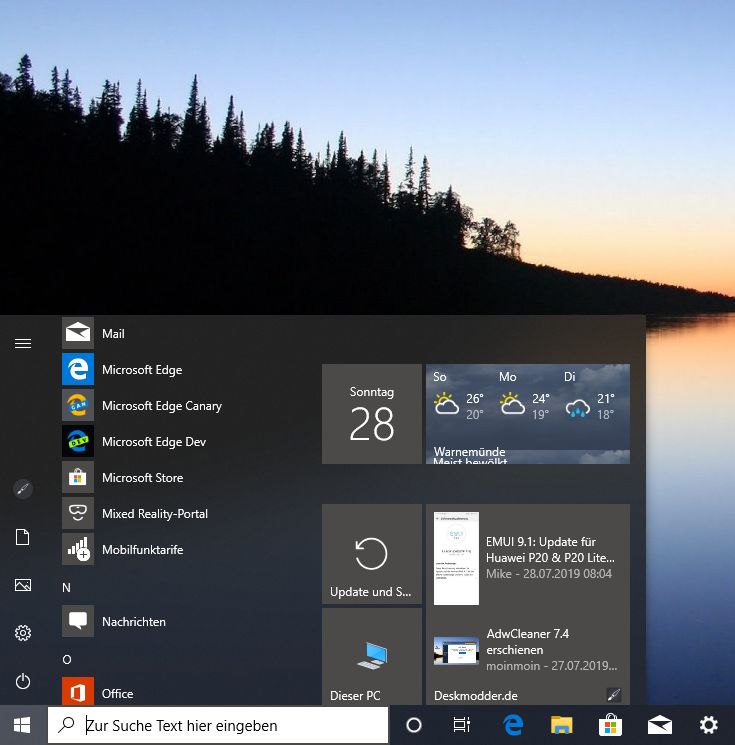
Task: Jump via letter O group header
Action: [x=67, y=659]
